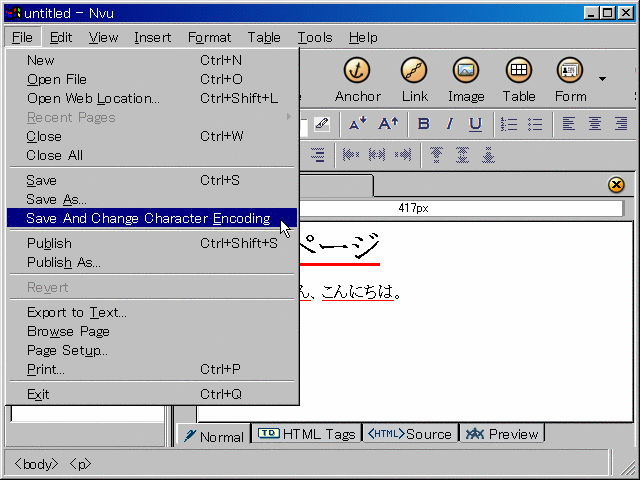
Task: Click the highlighter color pen icon
Action: [x=322, y=124]
